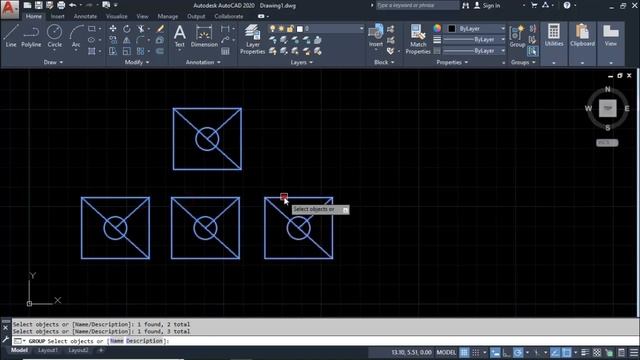640x360 pixels.
Task: Click the Group tool
Action: pos(517,36)
